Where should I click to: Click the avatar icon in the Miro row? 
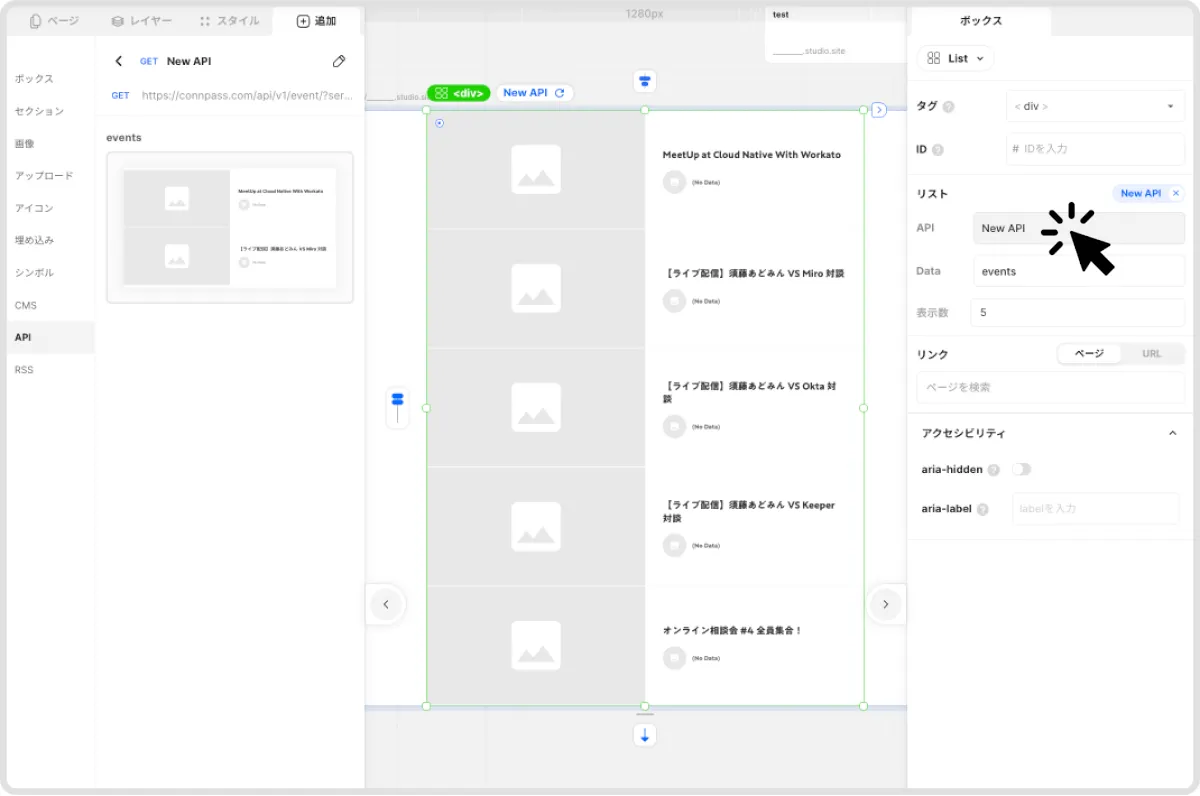click(675, 301)
